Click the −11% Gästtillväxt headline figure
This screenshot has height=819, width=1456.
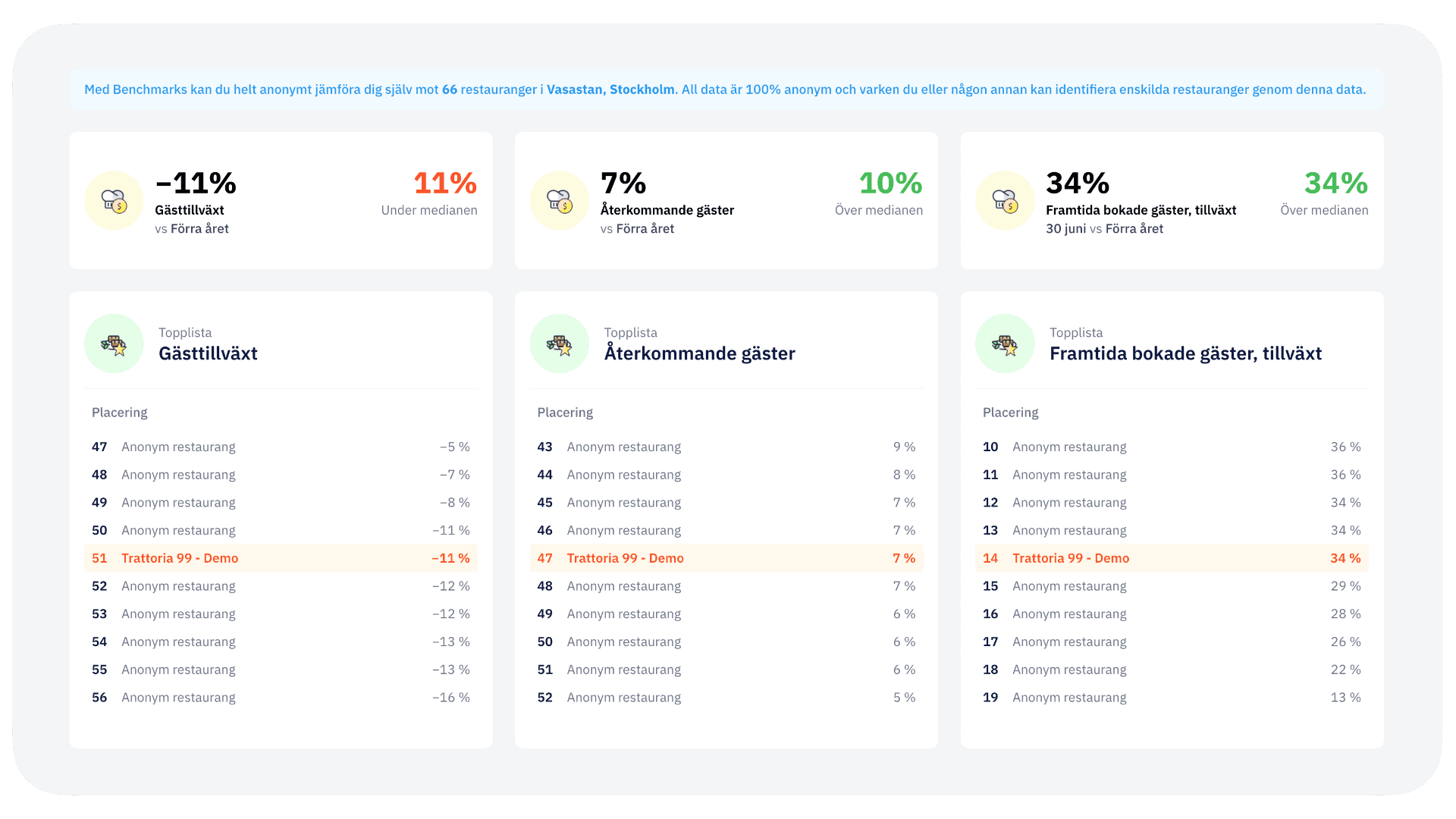pyautogui.click(x=196, y=184)
